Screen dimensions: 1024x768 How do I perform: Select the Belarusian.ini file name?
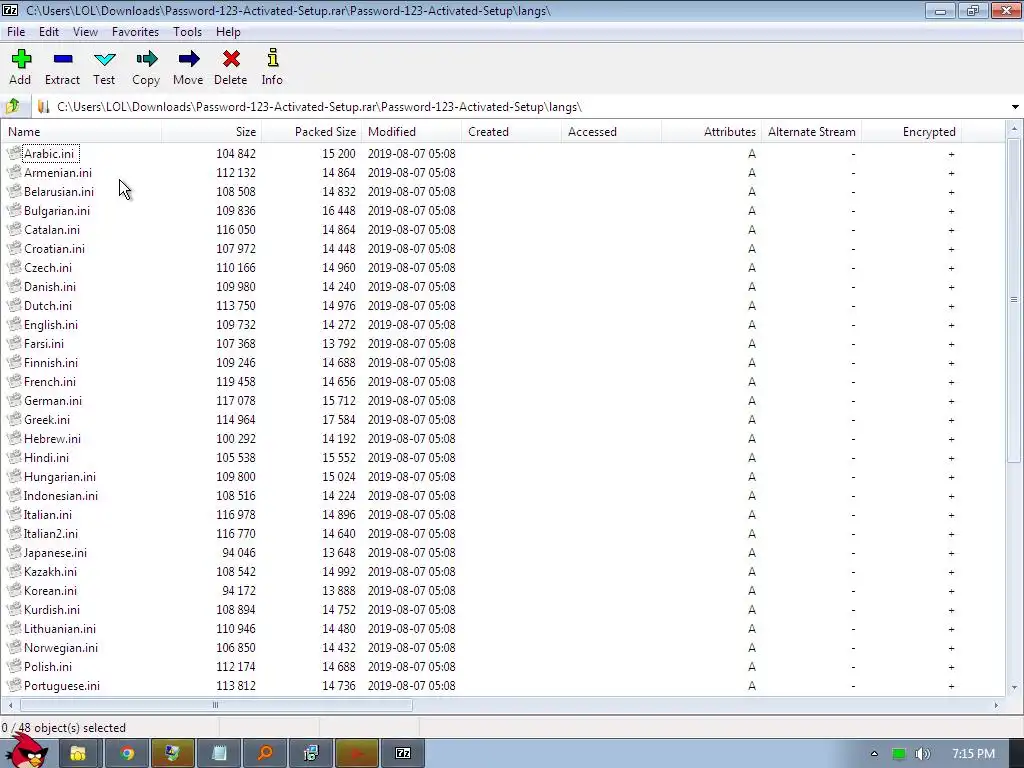pyautogui.click(x=59, y=191)
